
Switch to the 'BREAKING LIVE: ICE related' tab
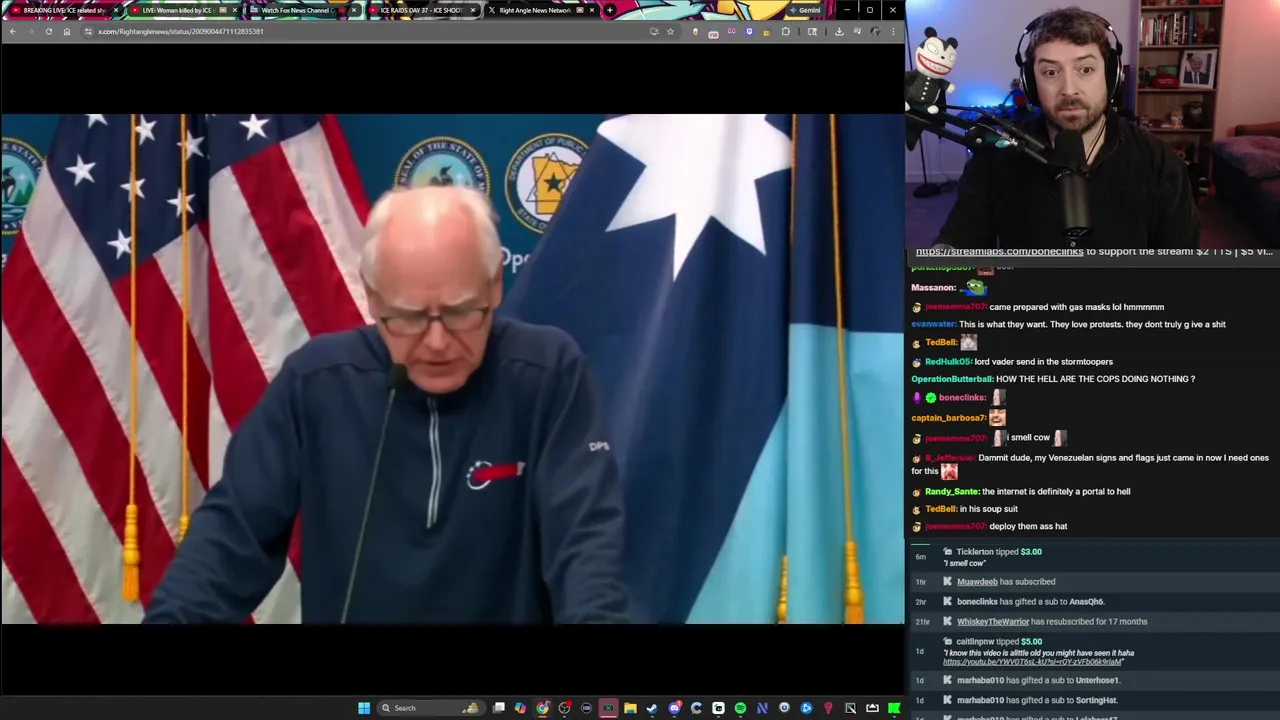coord(64,10)
